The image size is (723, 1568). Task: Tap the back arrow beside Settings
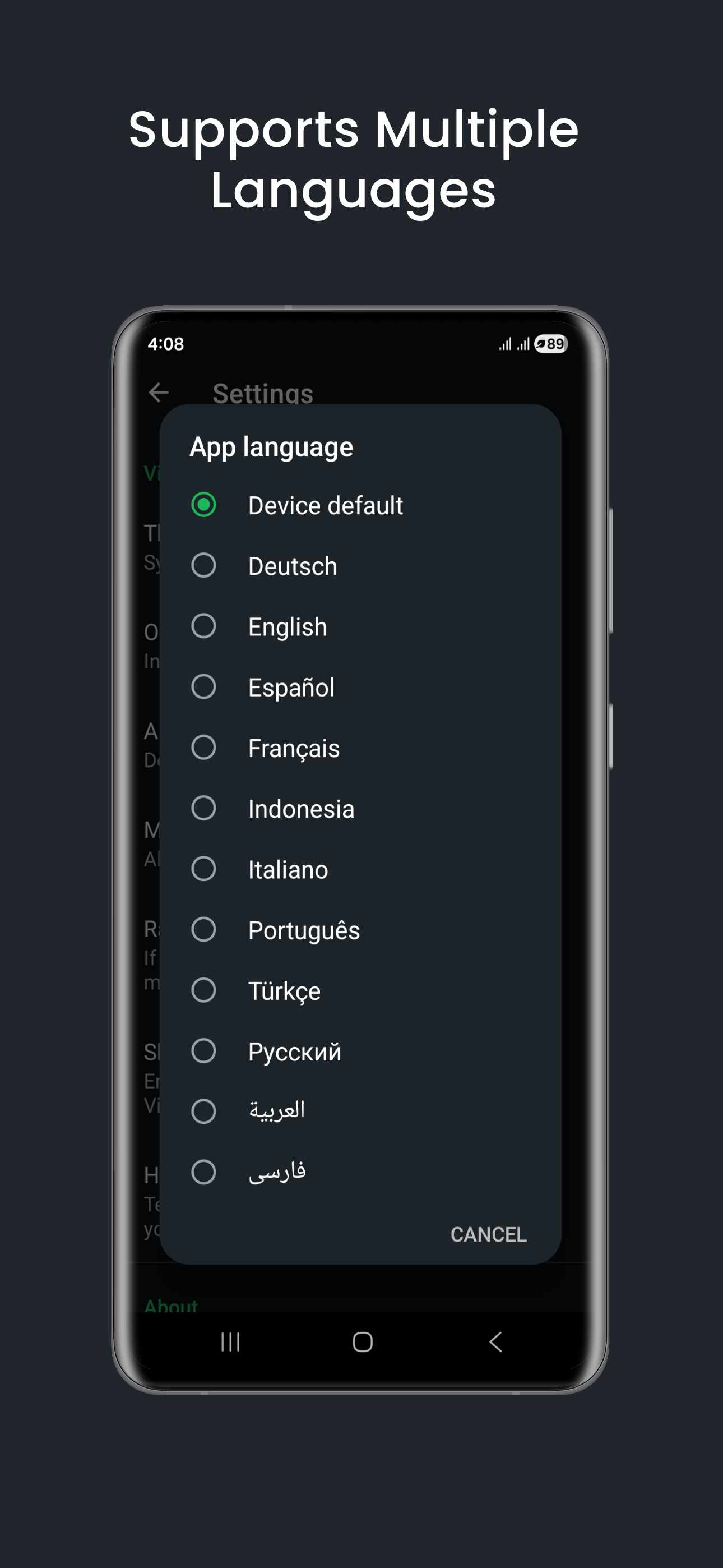coord(159,393)
